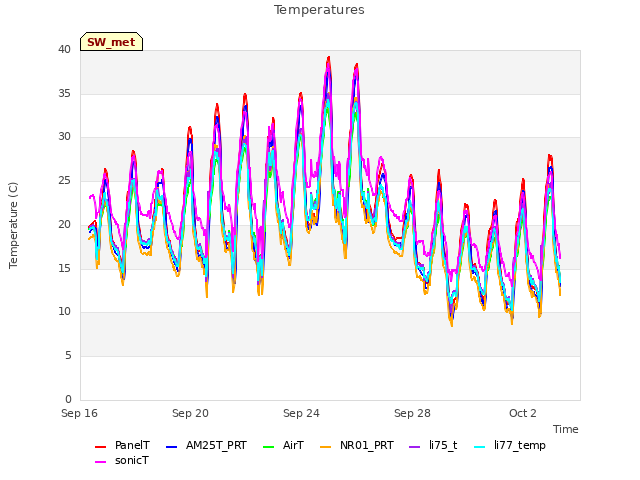
Task: Click the magenta sonicT color marker
Action: pyautogui.click(x=100, y=462)
